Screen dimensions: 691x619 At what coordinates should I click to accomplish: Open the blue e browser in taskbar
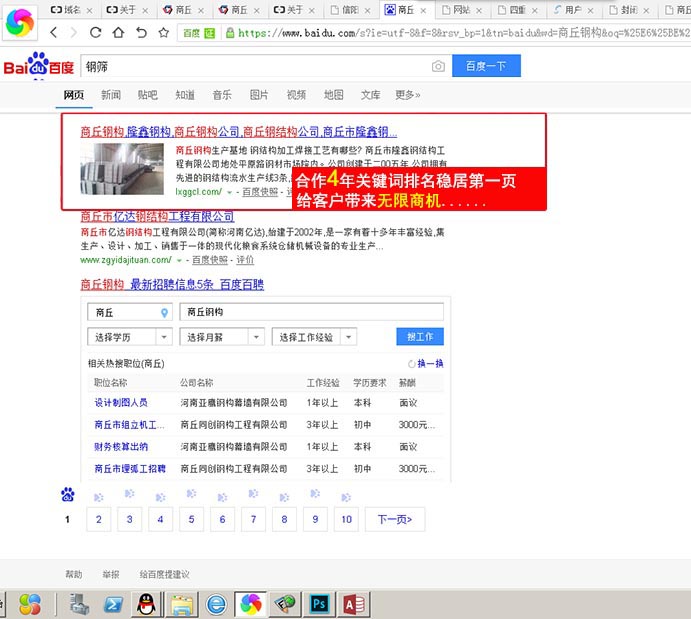(216, 604)
